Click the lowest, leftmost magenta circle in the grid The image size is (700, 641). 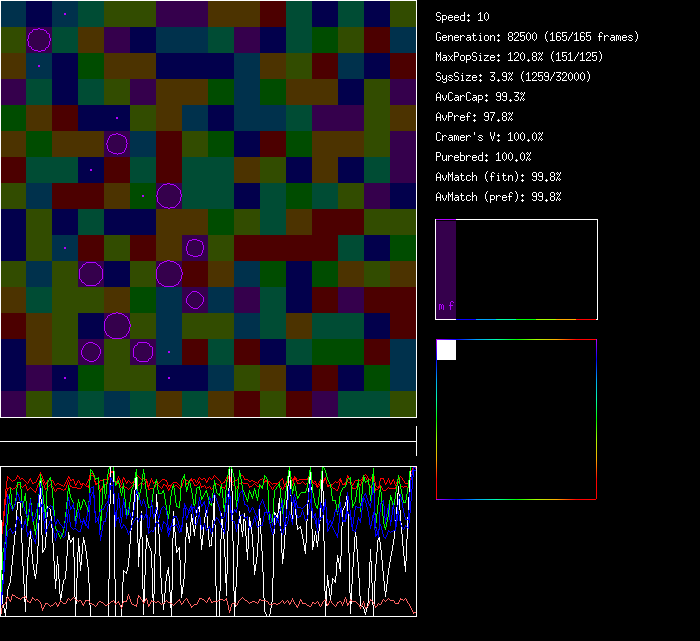coord(91,351)
